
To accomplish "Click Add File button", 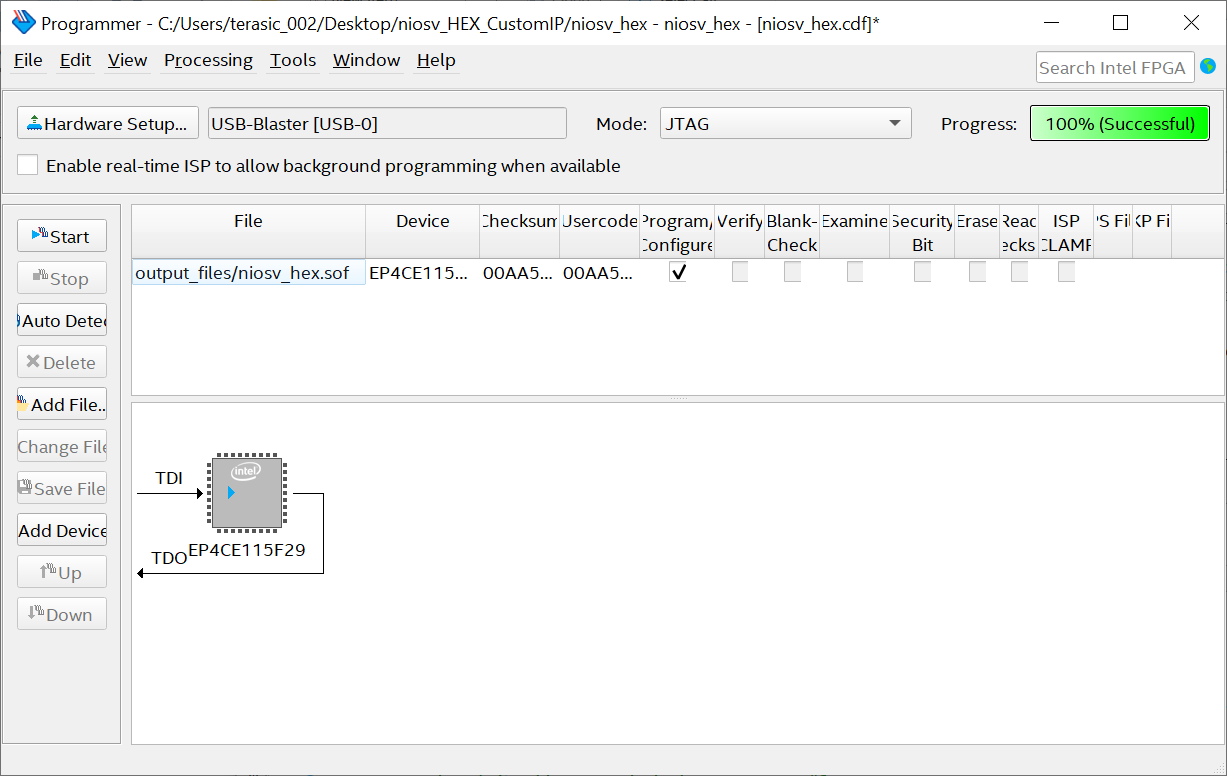I will coord(62,404).
